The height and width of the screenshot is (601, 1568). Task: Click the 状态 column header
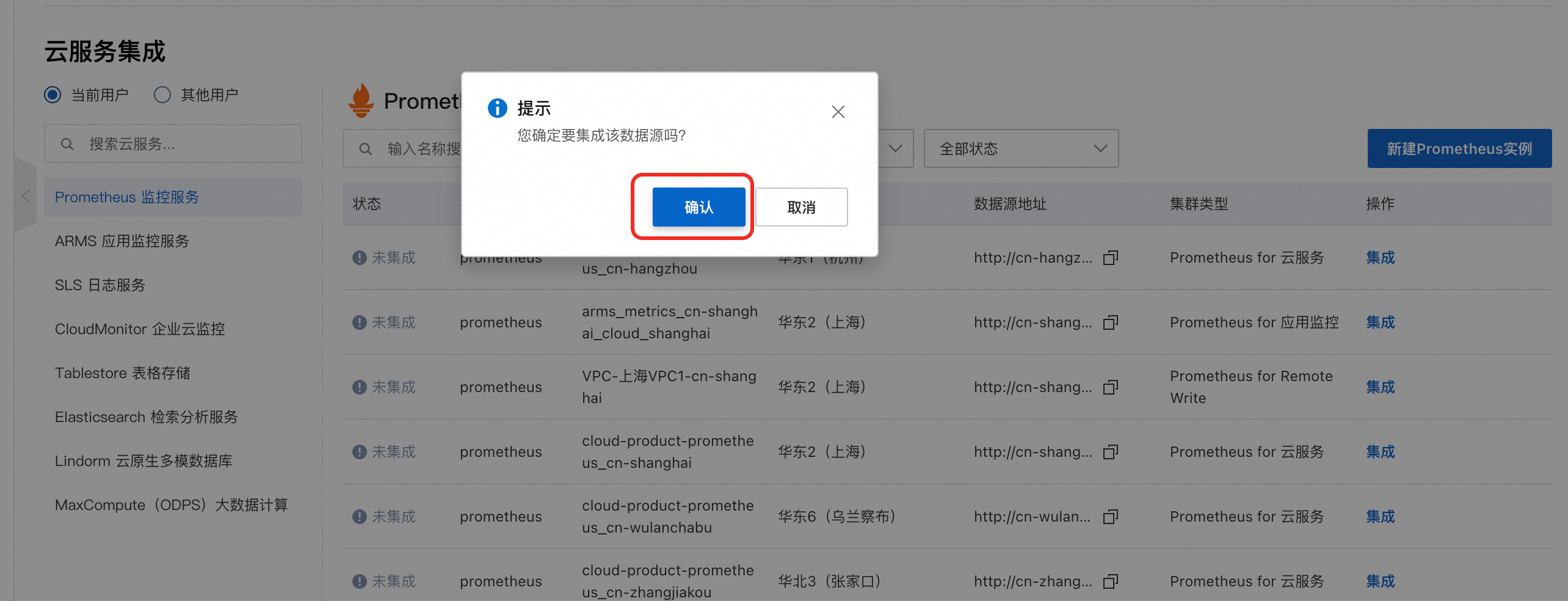click(367, 204)
